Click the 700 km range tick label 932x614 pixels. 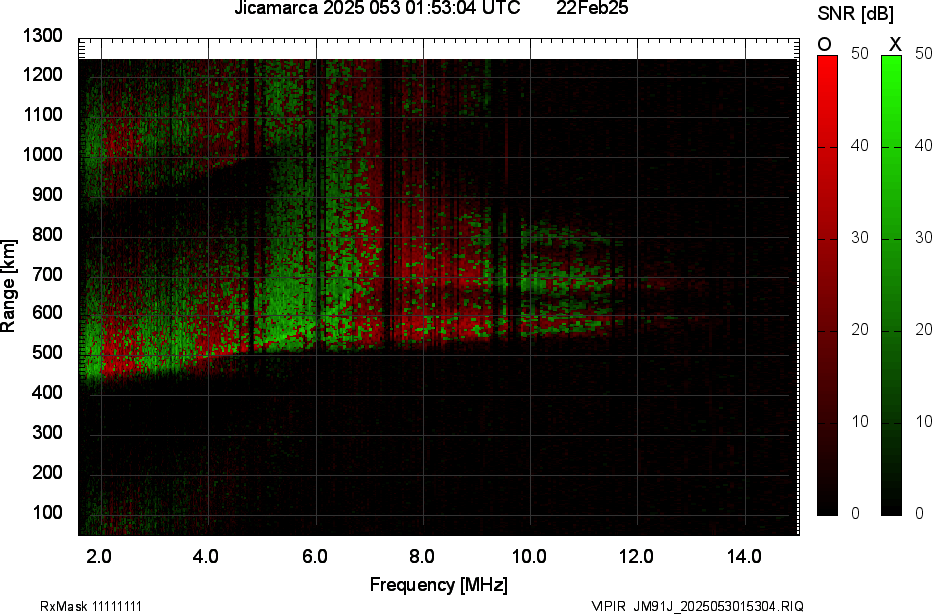[47, 274]
